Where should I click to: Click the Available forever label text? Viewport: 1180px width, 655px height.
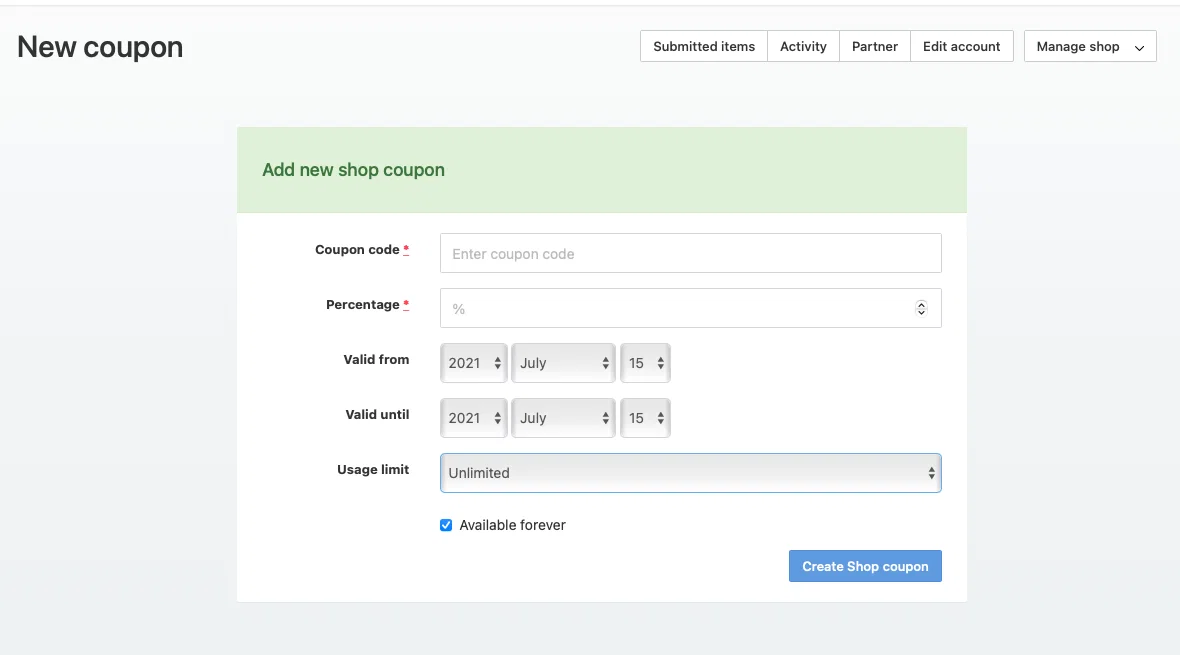click(512, 526)
